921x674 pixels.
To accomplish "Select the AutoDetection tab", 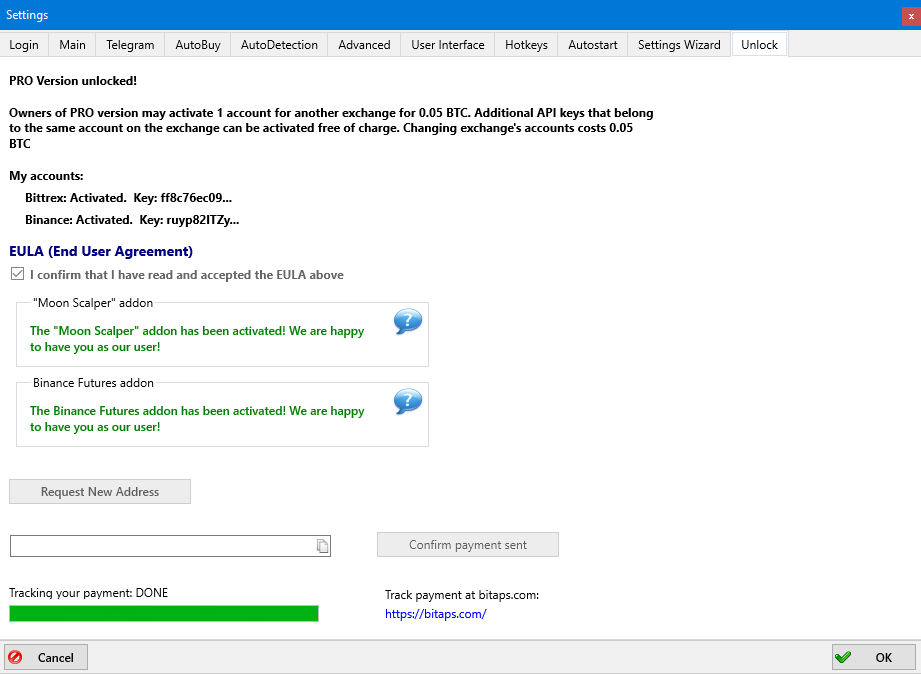I will pyautogui.click(x=279, y=45).
